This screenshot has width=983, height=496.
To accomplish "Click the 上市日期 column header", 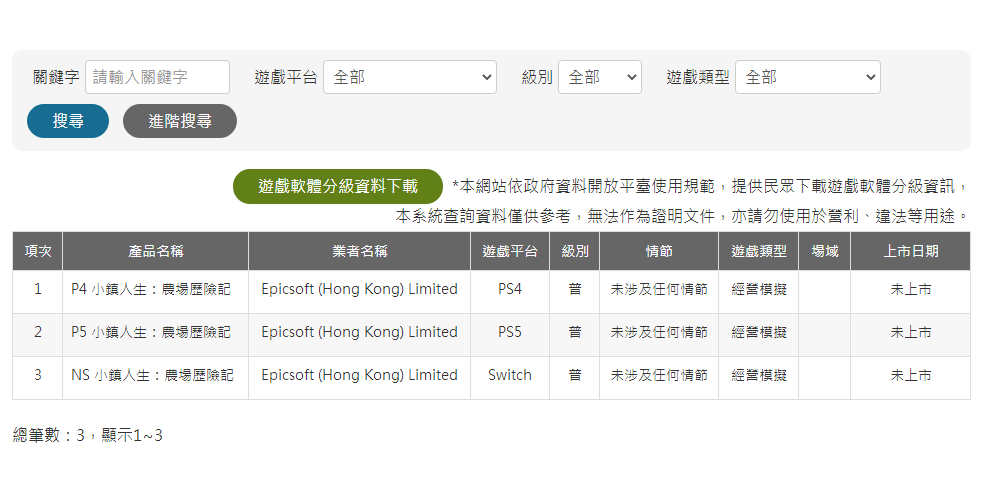I will tap(910, 251).
